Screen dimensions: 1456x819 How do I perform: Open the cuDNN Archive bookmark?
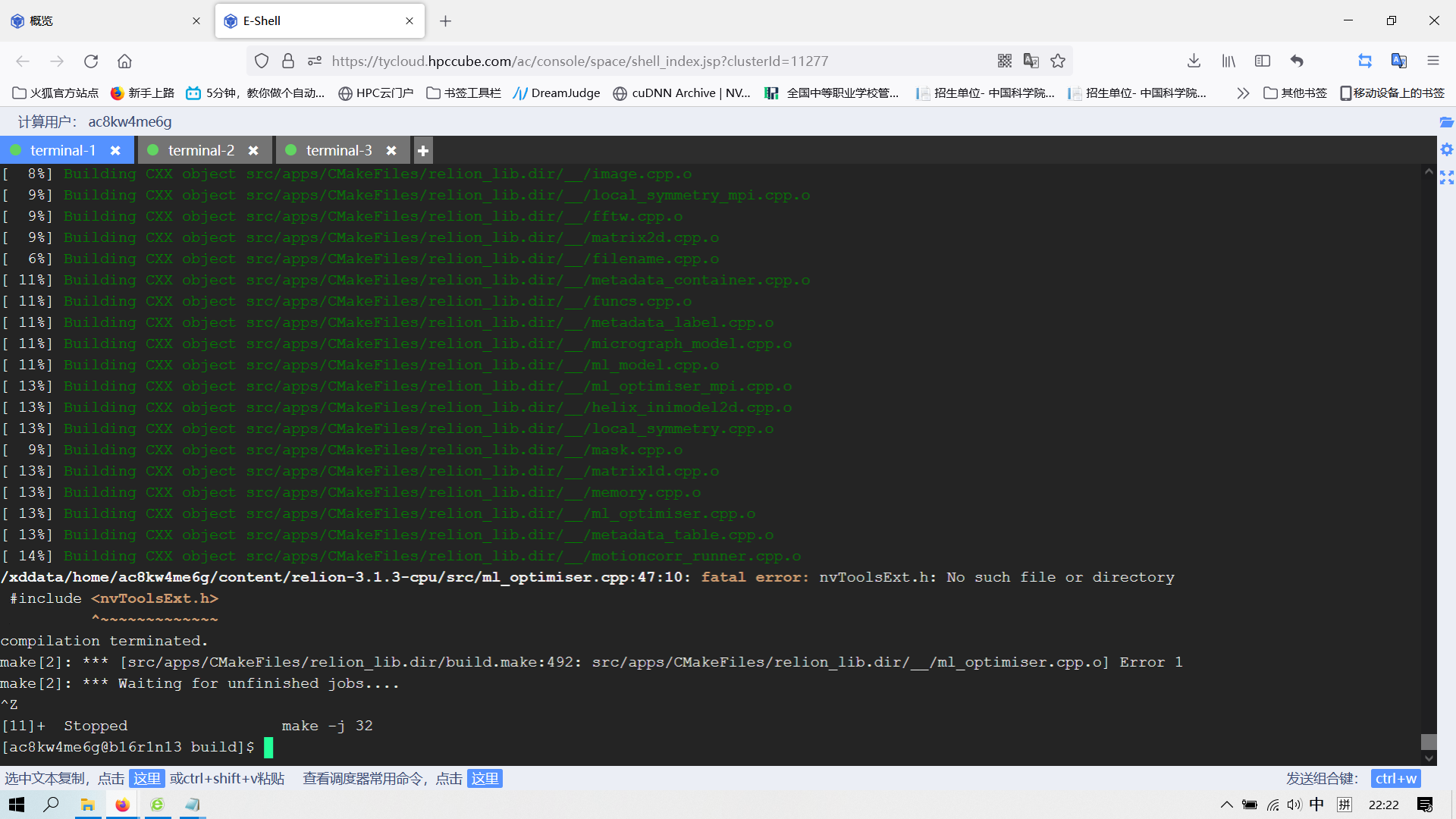pos(681,93)
